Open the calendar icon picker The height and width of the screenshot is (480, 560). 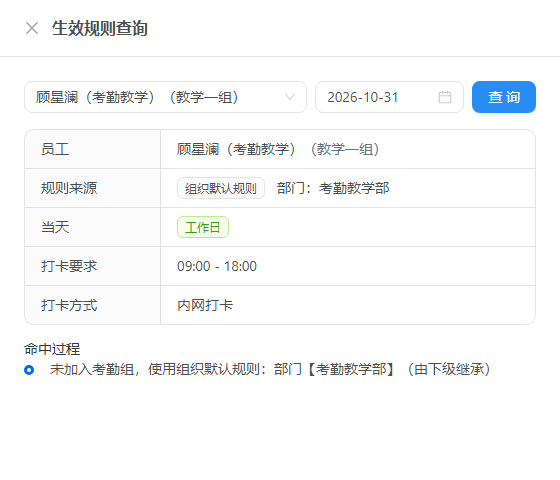tap(445, 97)
